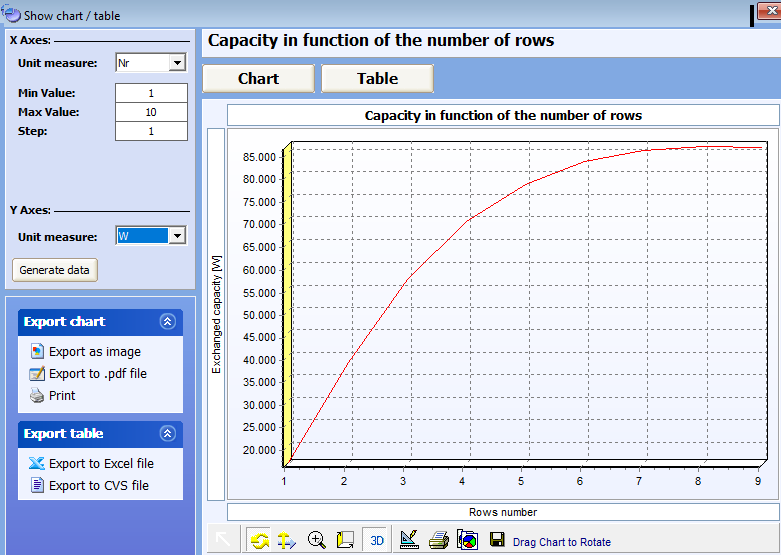Click the document icon beside Export to CVS
781x555 pixels.
(x=37, y=485)
